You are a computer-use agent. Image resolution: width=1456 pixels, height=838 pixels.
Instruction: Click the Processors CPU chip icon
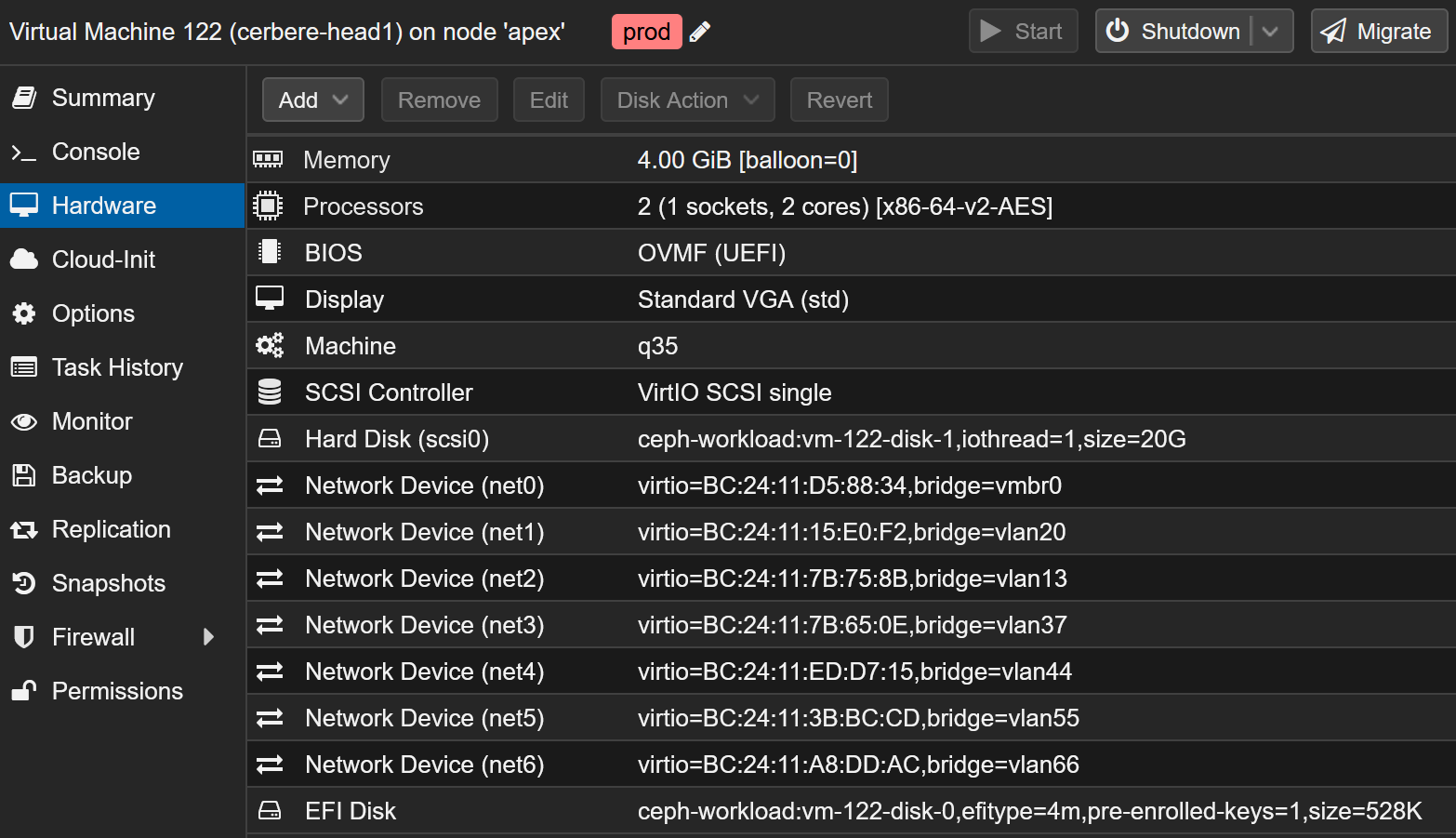point(268,206)
